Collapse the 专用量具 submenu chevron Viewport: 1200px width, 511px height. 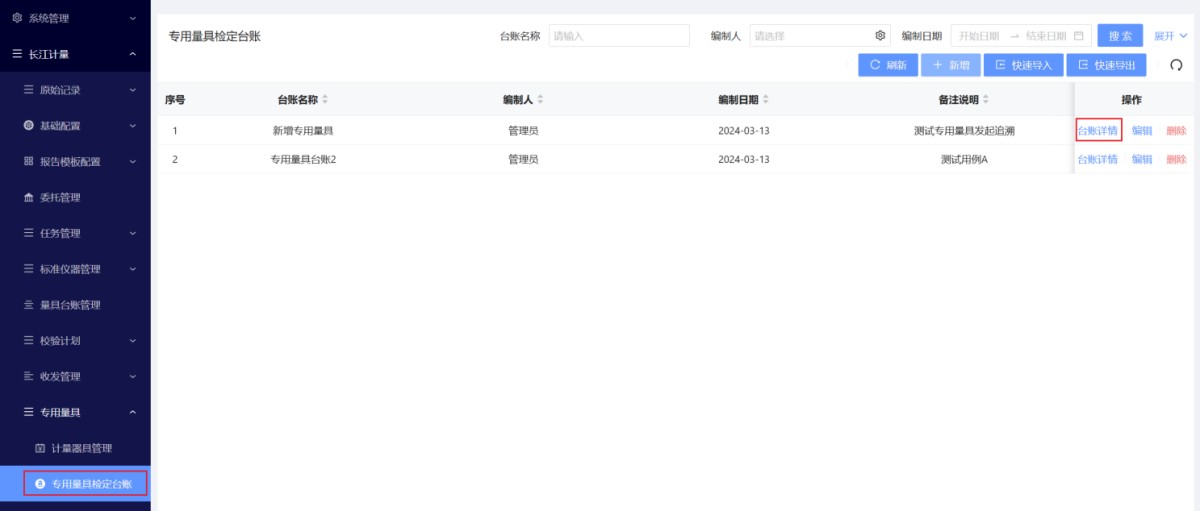coord(133,412)
